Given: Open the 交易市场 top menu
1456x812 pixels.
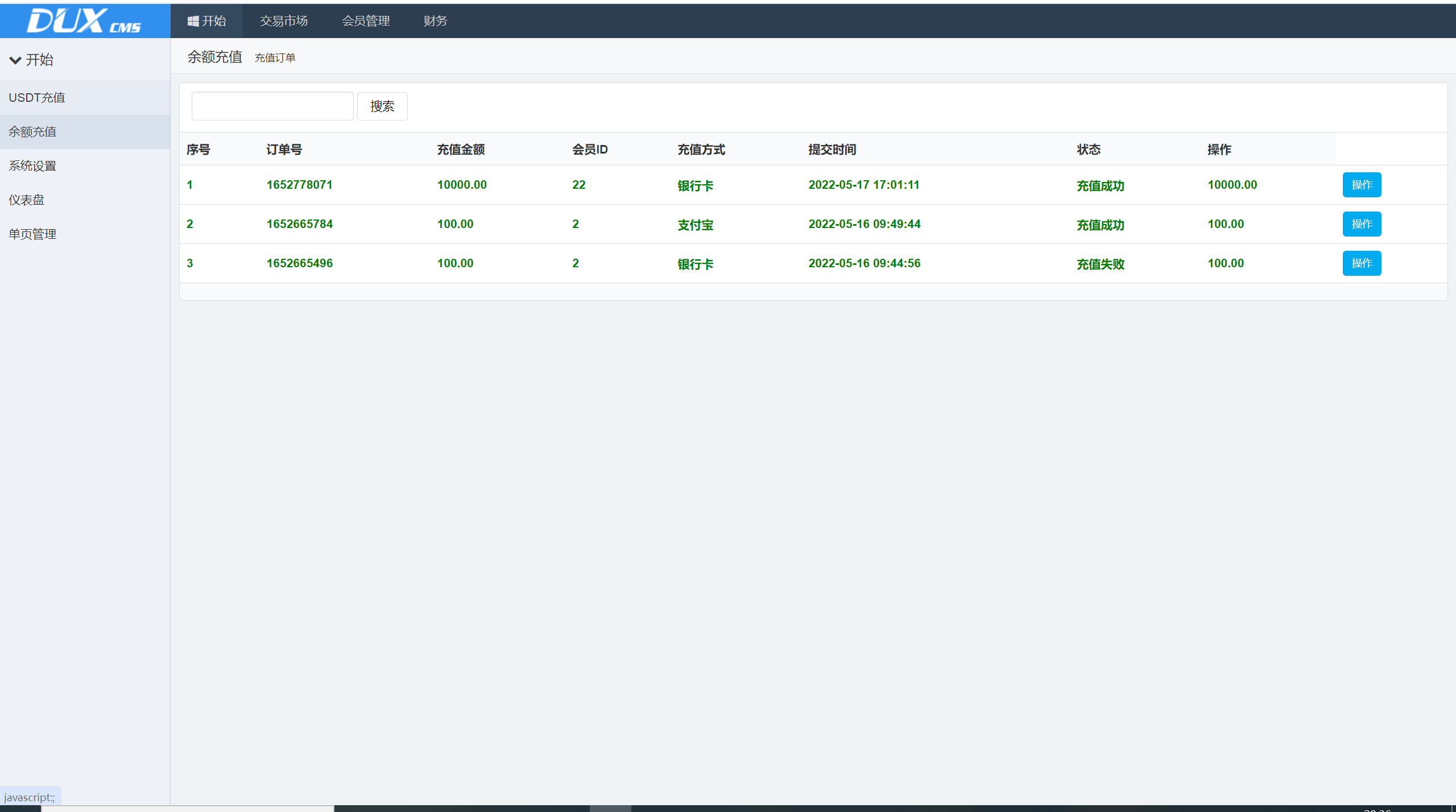Looking at the screenshot, I should [283, 21].
